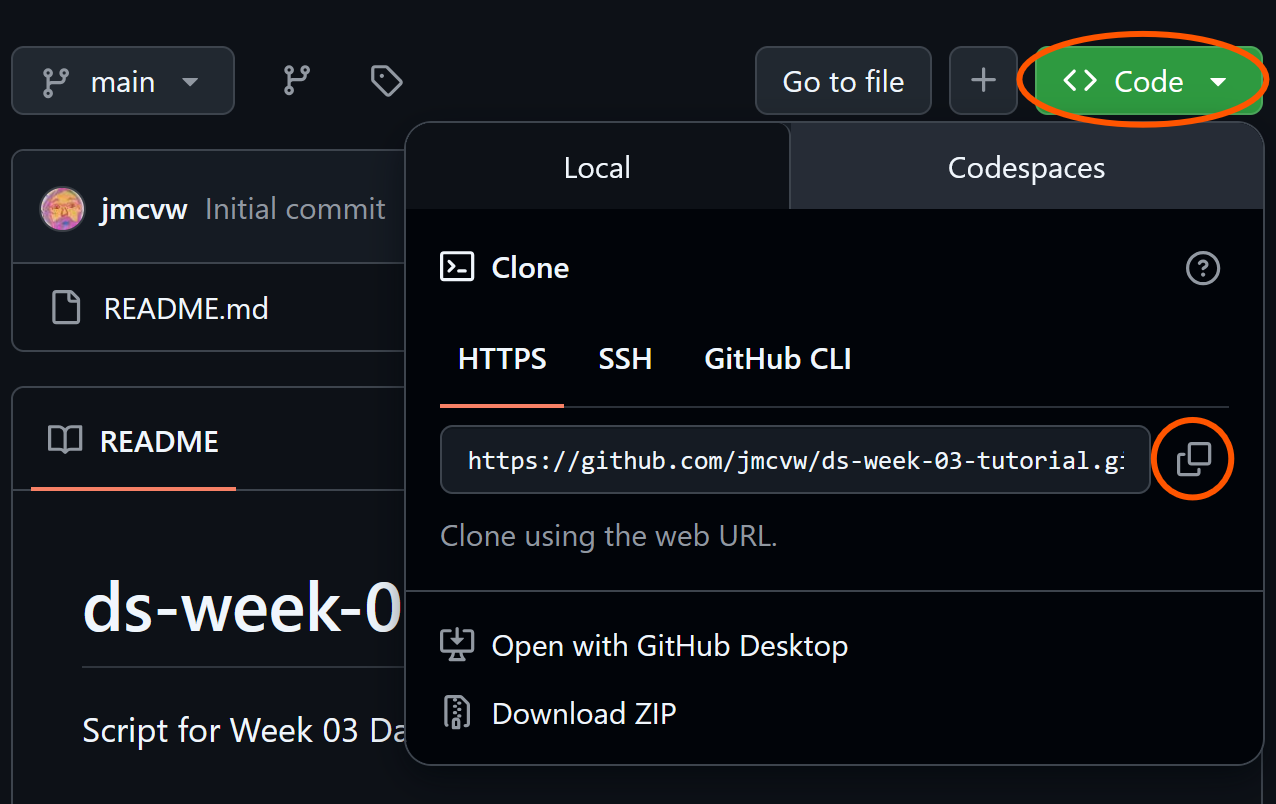Select the HTTPS clone option
Viewport: 1276px width, 804px height.
(x=502, y=359)
